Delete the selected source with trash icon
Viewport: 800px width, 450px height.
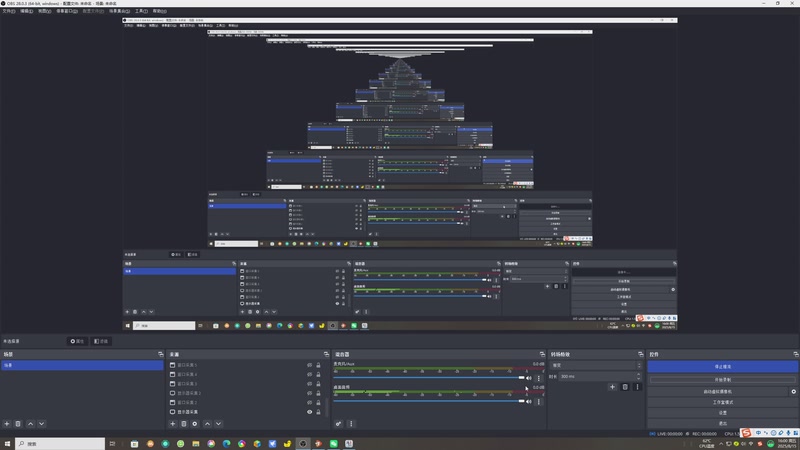184,423
